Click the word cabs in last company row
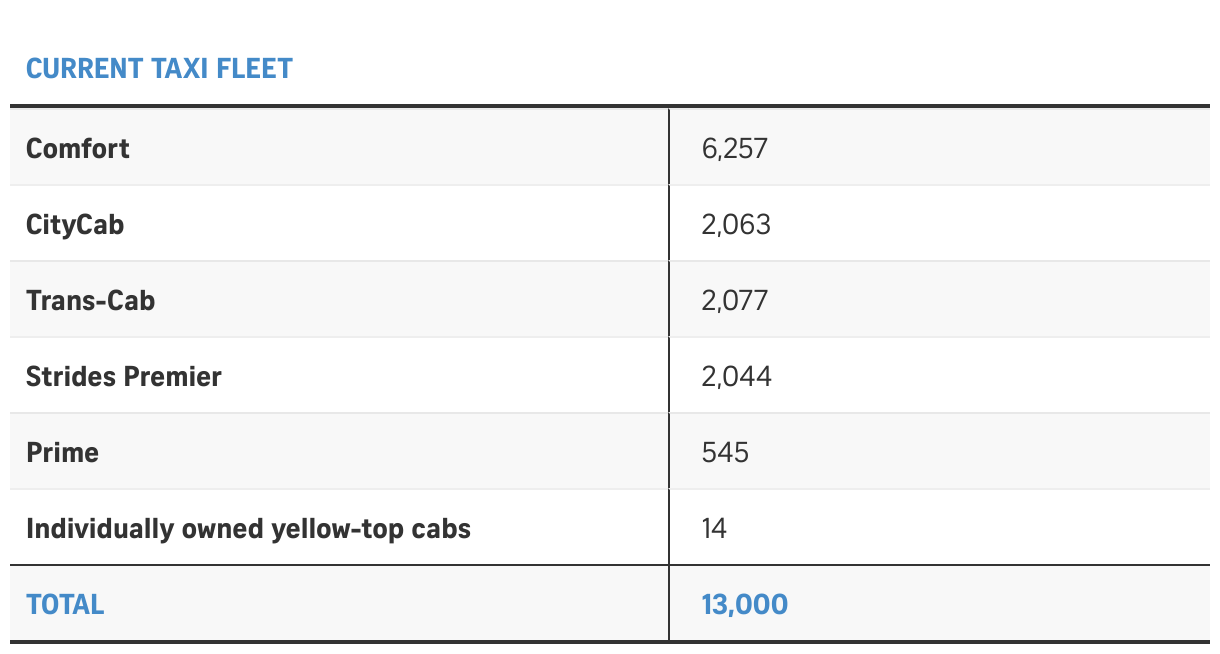 coord(440,529)
